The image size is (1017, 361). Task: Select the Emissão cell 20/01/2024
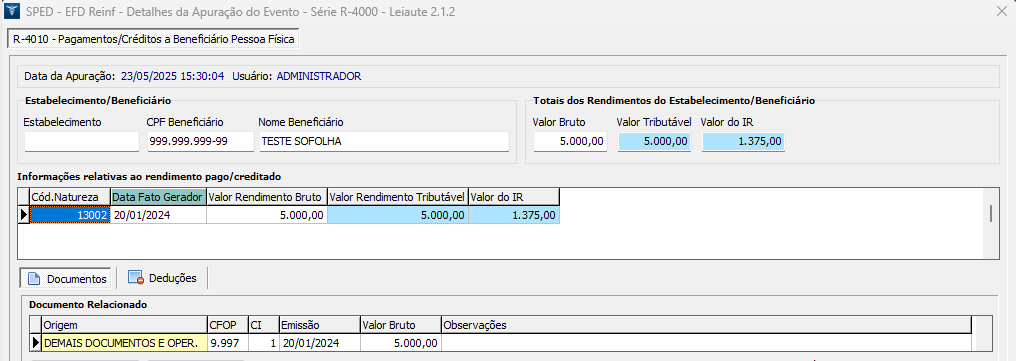tap(319, 343)
